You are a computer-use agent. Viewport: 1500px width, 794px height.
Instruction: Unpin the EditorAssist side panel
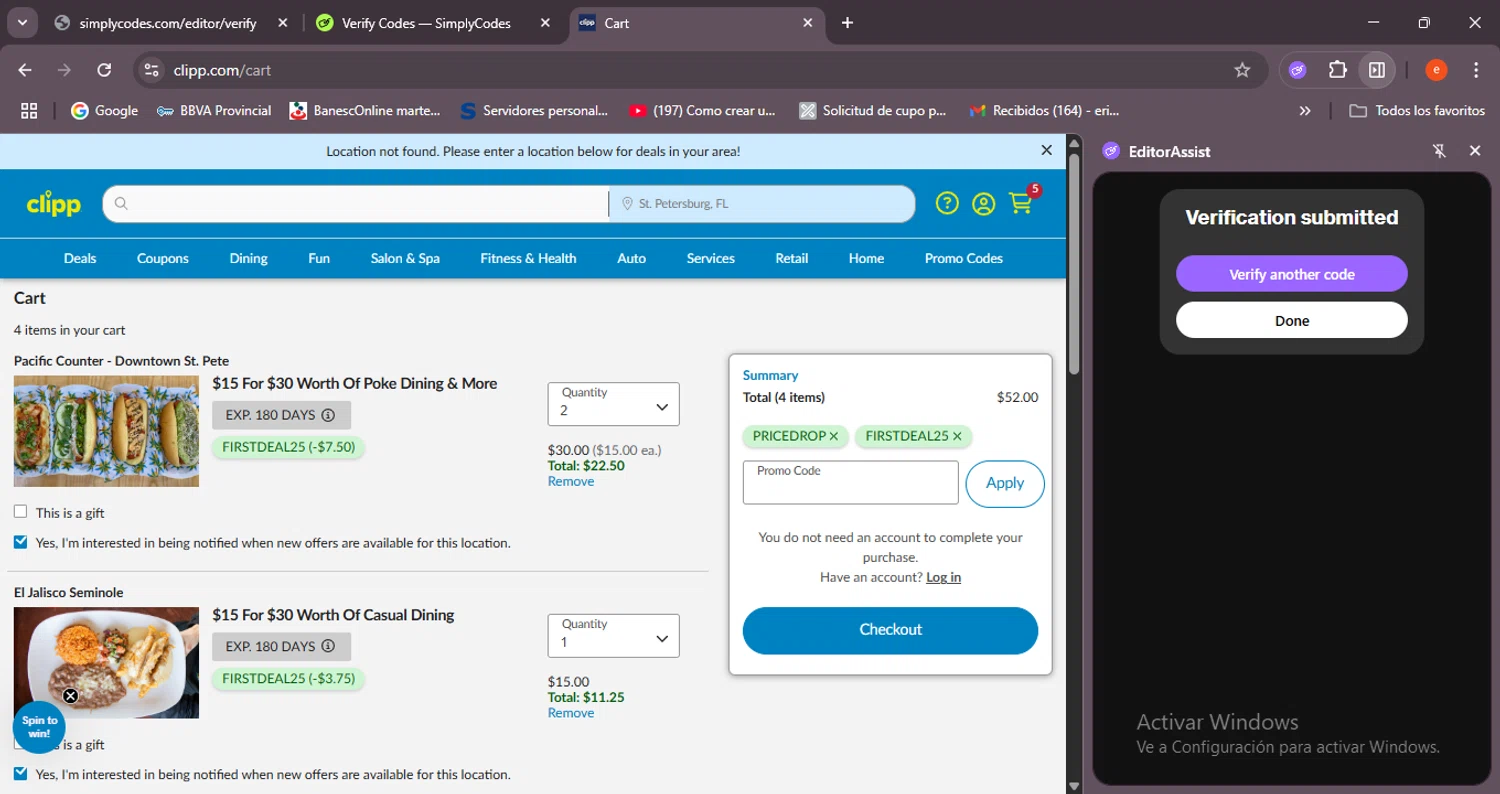tap(1439, 151)
